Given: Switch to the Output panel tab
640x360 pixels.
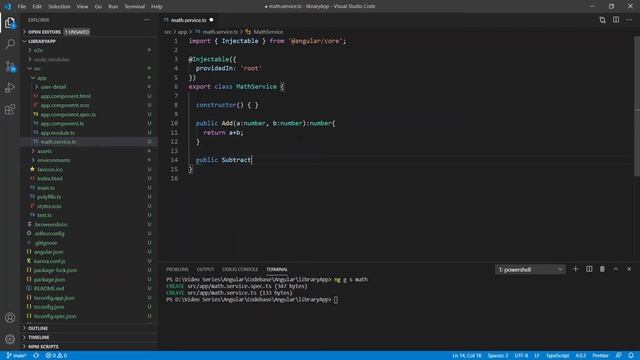Looking at the screenshot, I should (205, 269).
